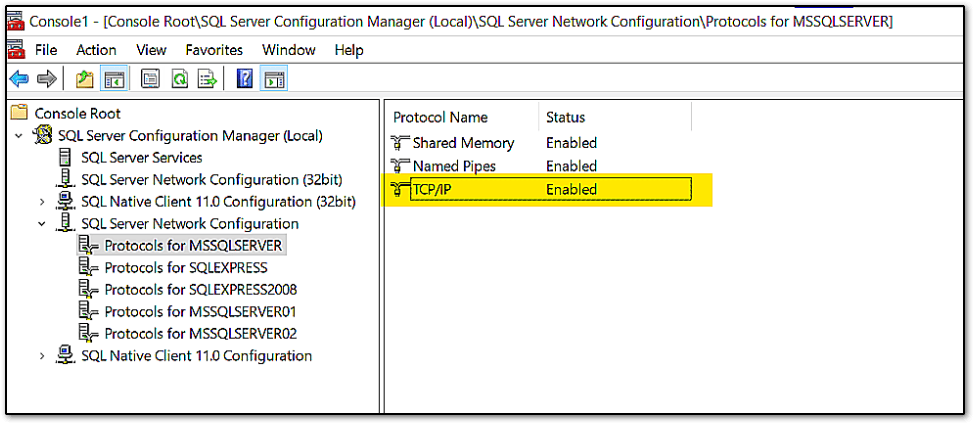Image resolution: width=974 pixels, height=424 pixels.
Task: Click the Back arrow toolbar icon
Action: tap(18, 78)
